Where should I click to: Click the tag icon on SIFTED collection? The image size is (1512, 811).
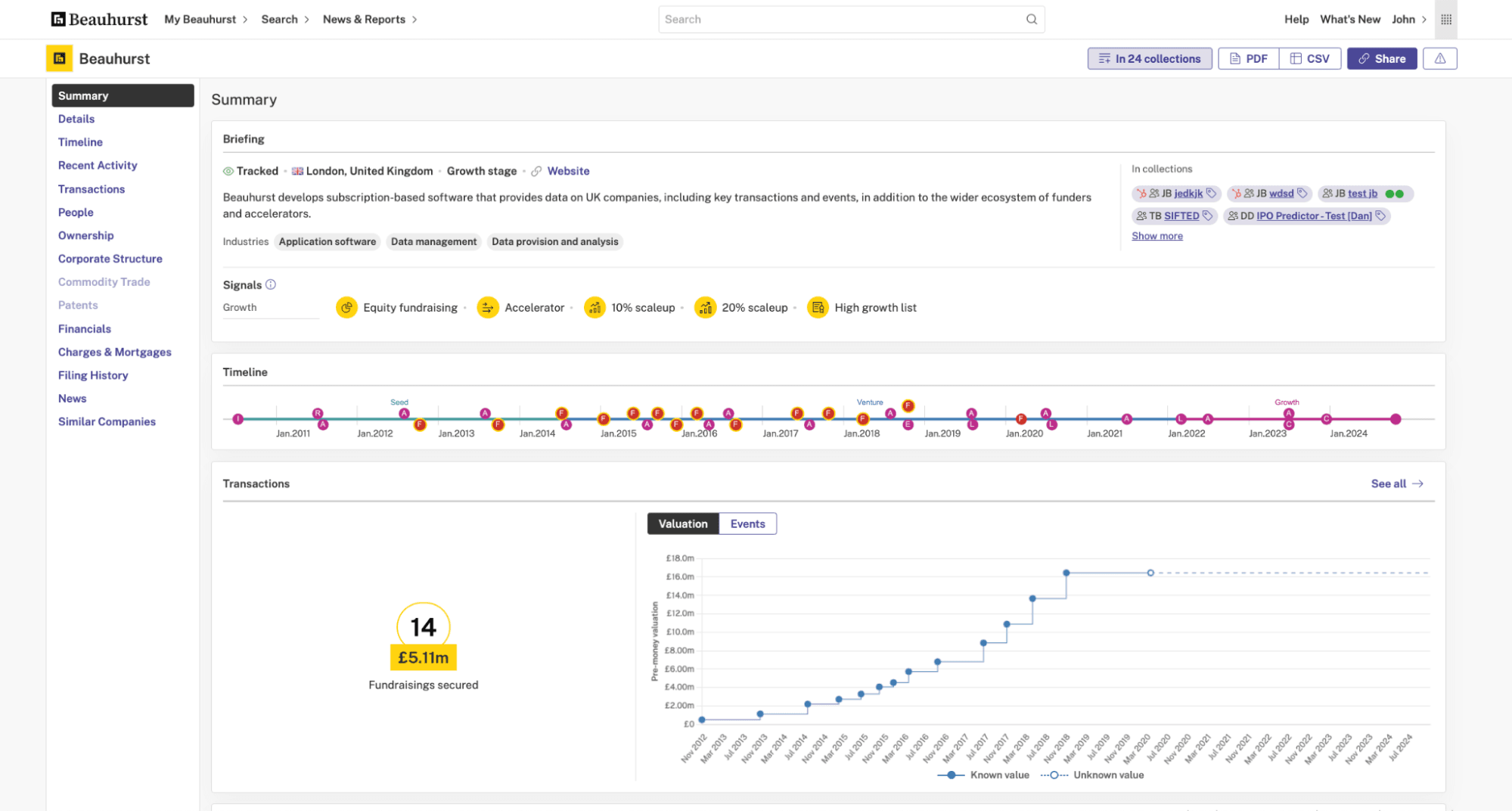click(1207, 216)
